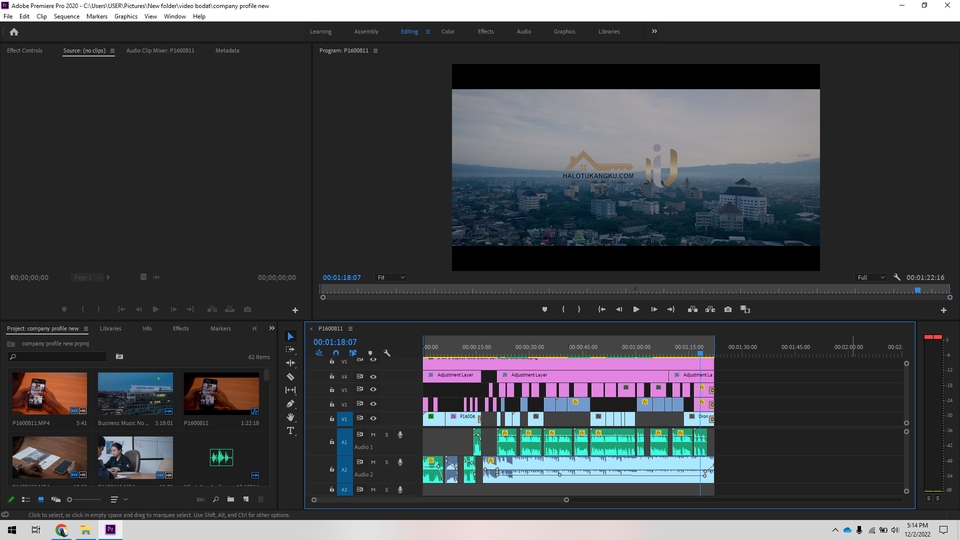The image size is (960, 540).
Task: Toggle V1 track output eye
Action: [373, 419]
